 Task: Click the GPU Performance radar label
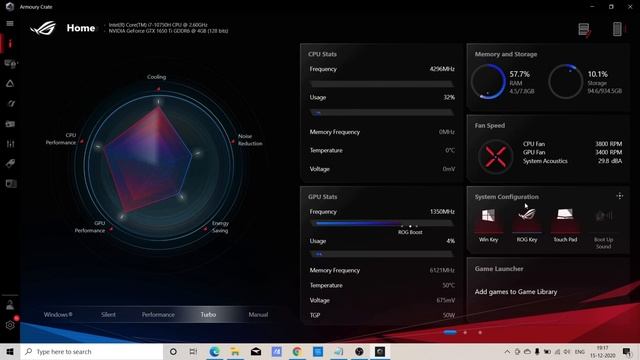tap(90, 227)
